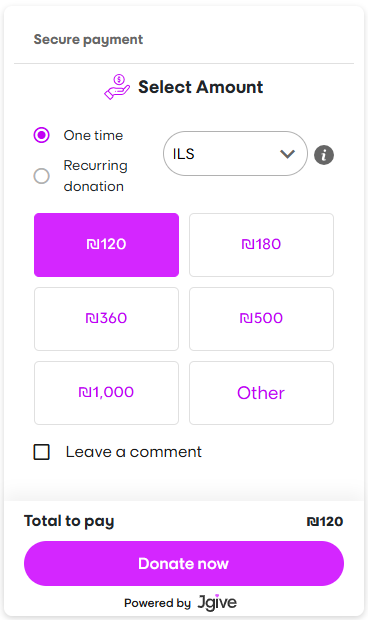368x620 pixels.
Task: Pick the ₪360 donation amount
Action: pos(106,319)
